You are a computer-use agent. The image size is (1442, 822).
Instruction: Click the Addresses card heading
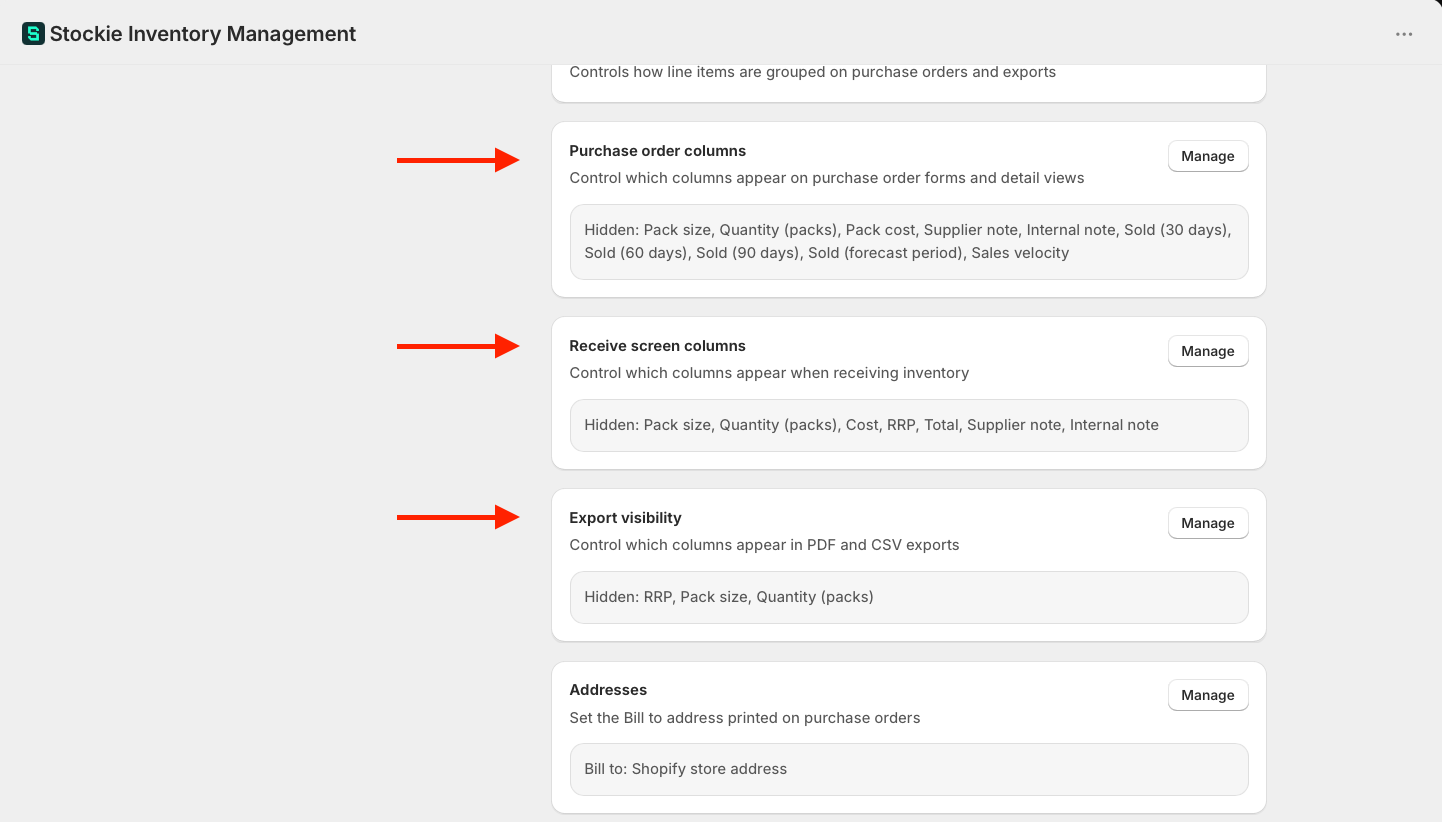click(x=608, y=690)
